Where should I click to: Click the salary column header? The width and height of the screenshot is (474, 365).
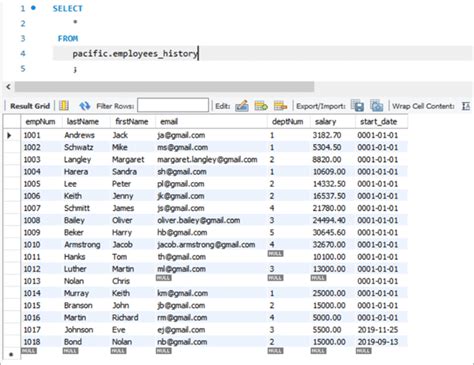pos(326,122)
